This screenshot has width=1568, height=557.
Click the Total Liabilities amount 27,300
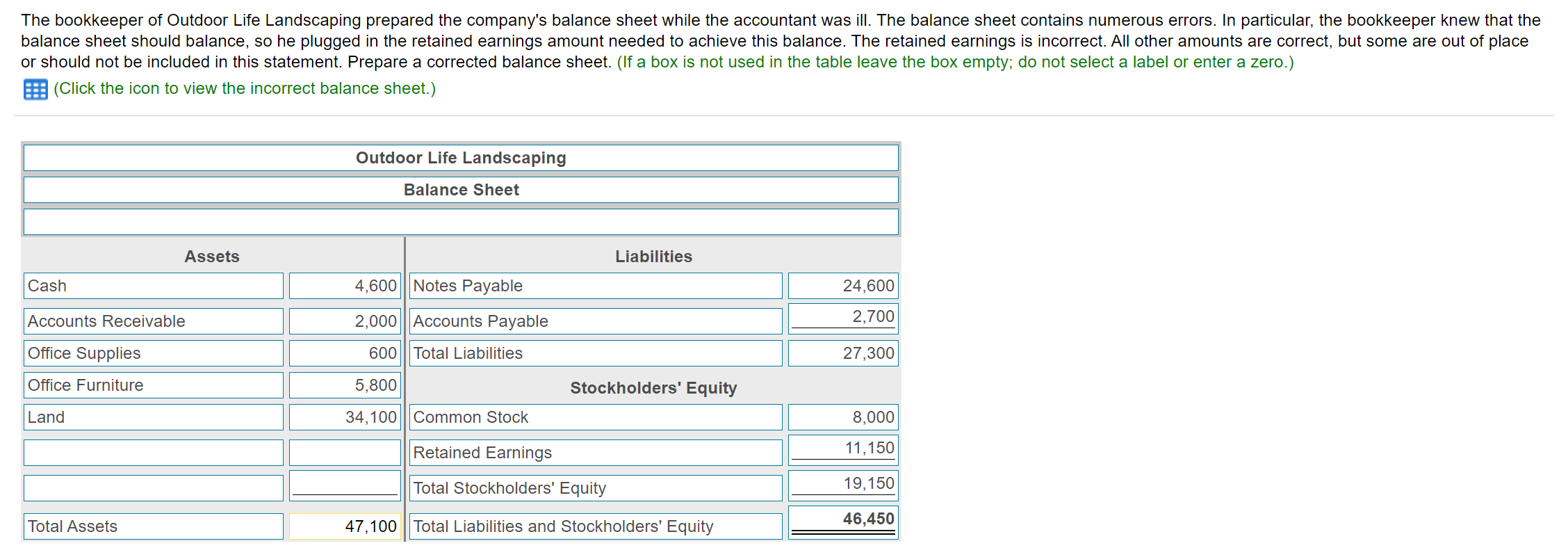tap(842, 353)
